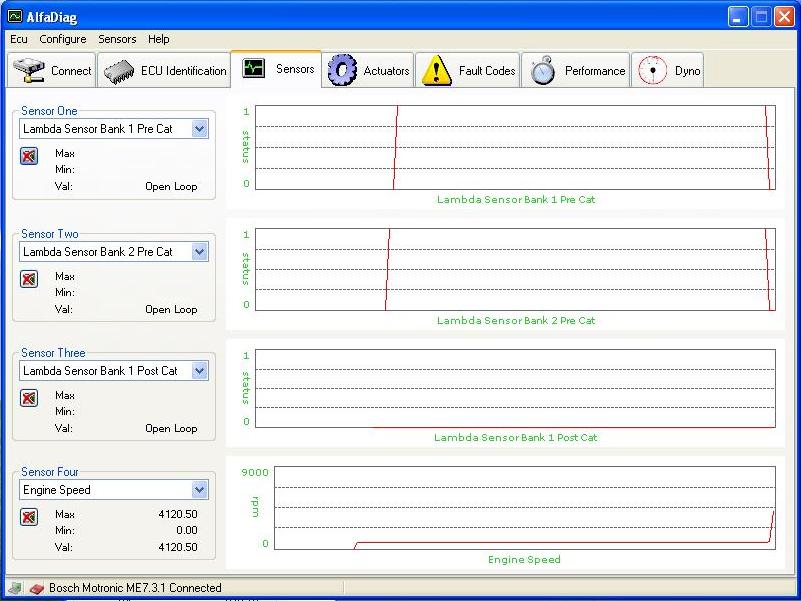Viewport: 801px width, 601px height.
Task: Click the ECU Identification chip icon
Action: (x=120, y=71)
